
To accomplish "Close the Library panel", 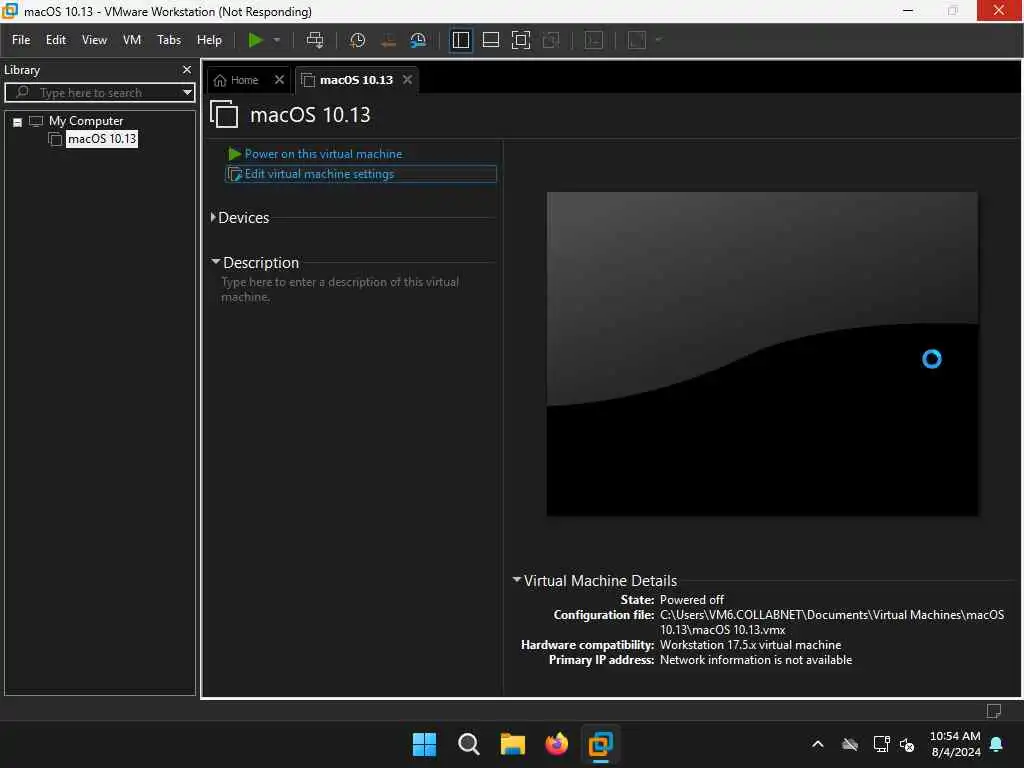I will point(187,69).
